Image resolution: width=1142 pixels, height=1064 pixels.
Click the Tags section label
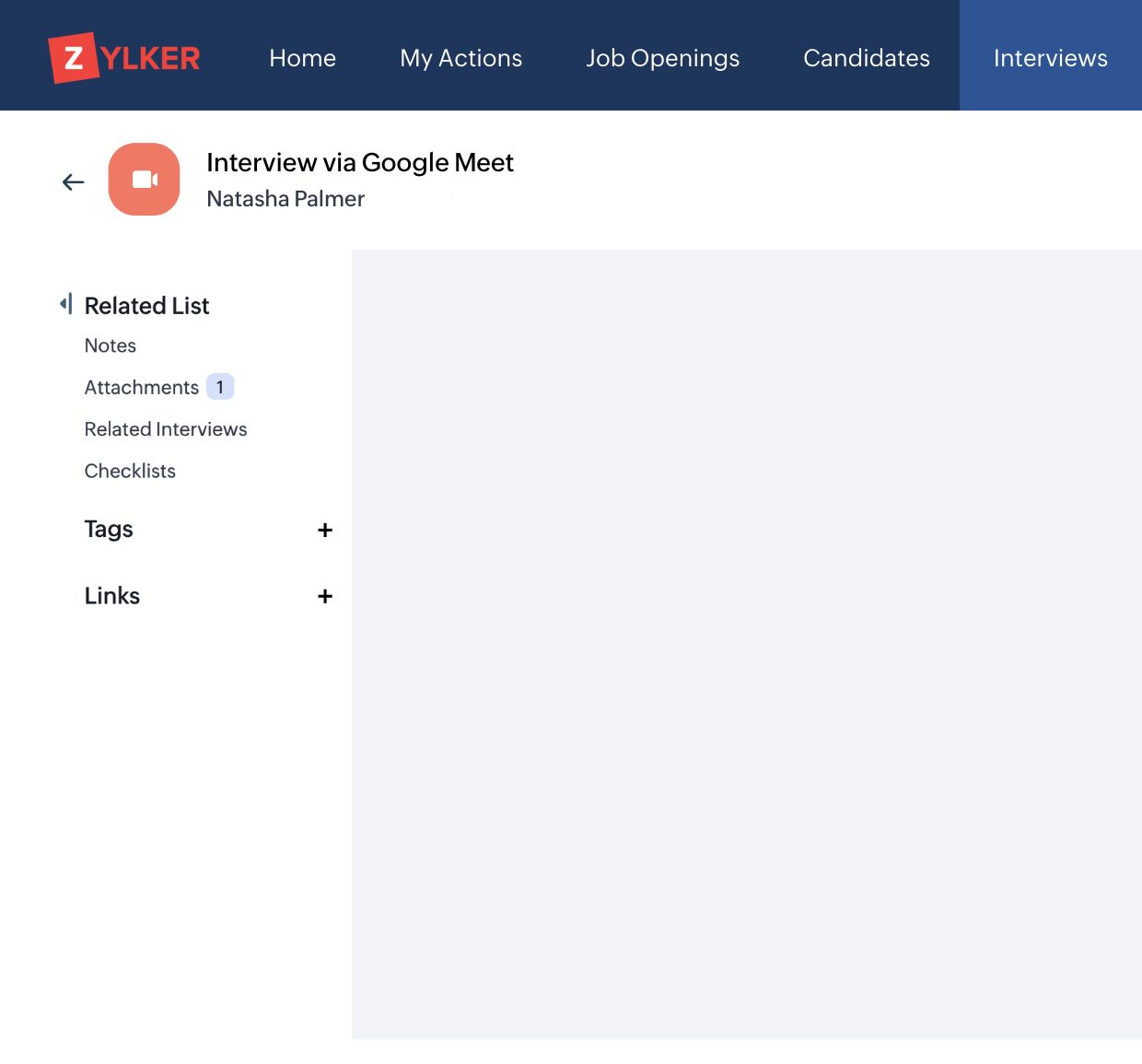pyautogui.click(x=109, y=529)
